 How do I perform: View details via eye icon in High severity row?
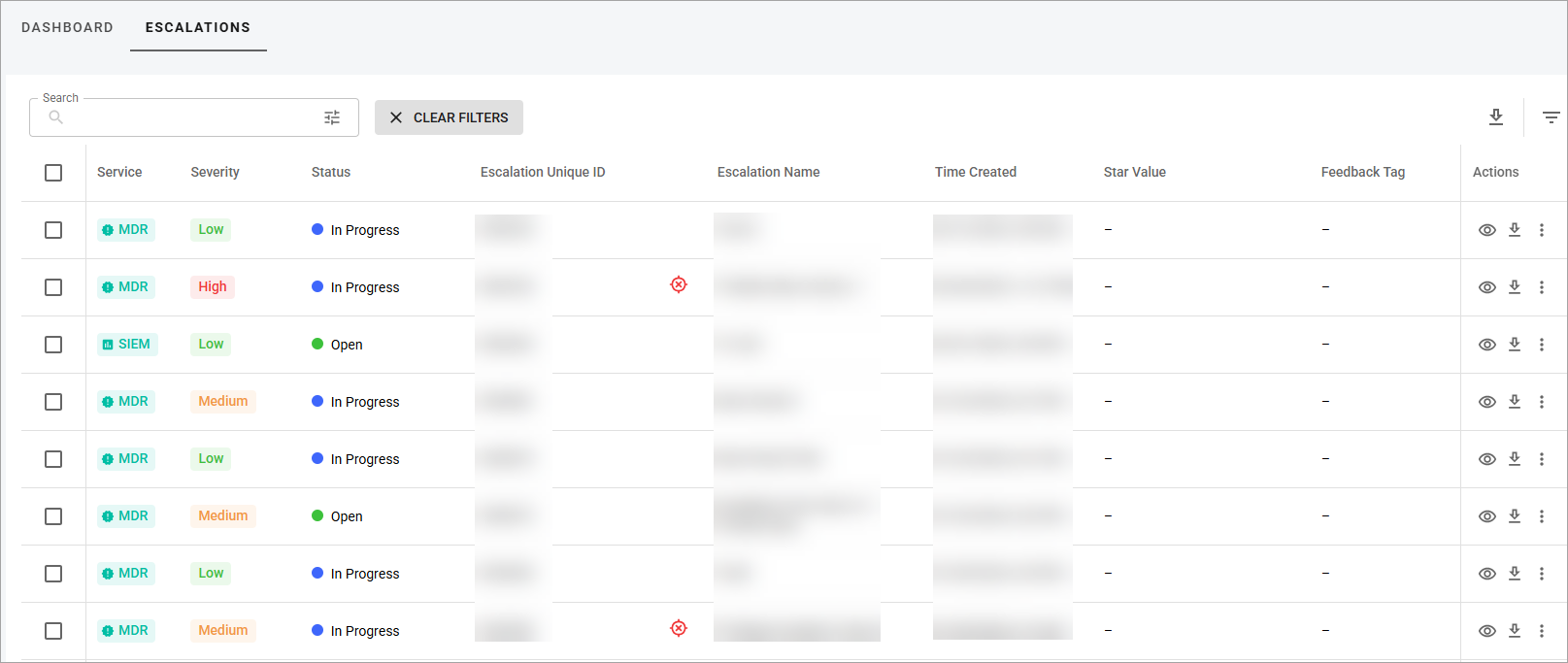click(1486, 287)
